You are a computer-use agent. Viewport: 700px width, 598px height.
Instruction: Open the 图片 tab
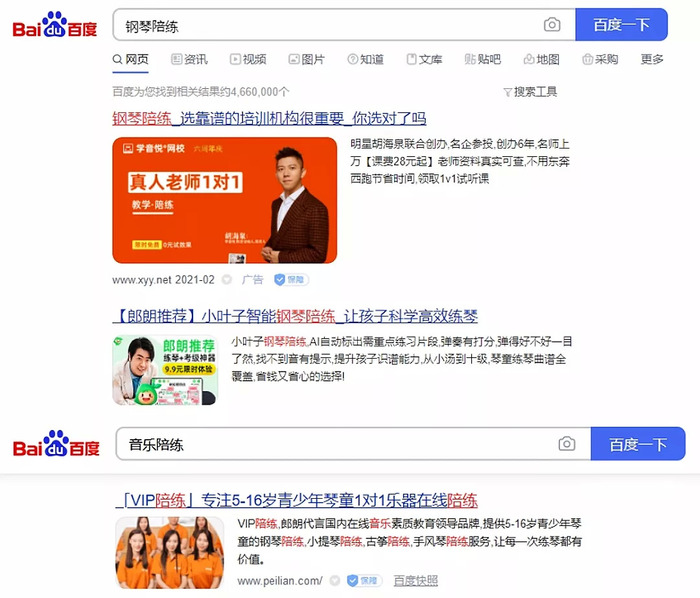click(x=306, y=59)
